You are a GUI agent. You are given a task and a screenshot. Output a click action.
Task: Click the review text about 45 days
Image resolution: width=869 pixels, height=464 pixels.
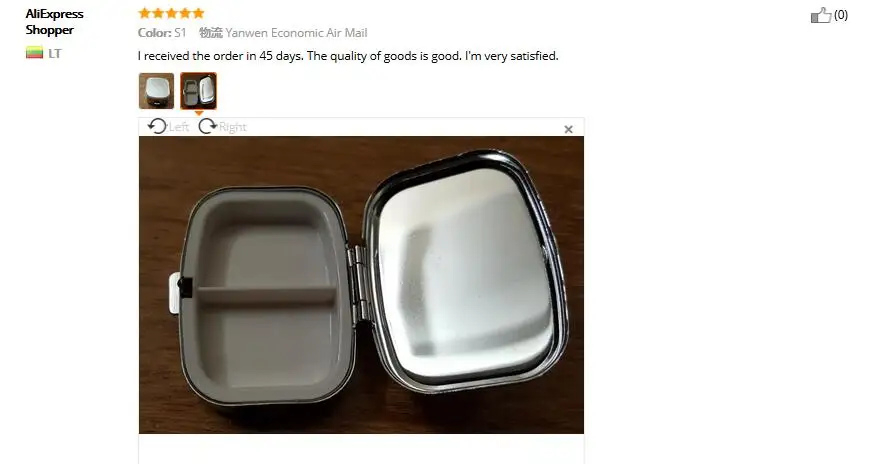(x=348, y=56)
